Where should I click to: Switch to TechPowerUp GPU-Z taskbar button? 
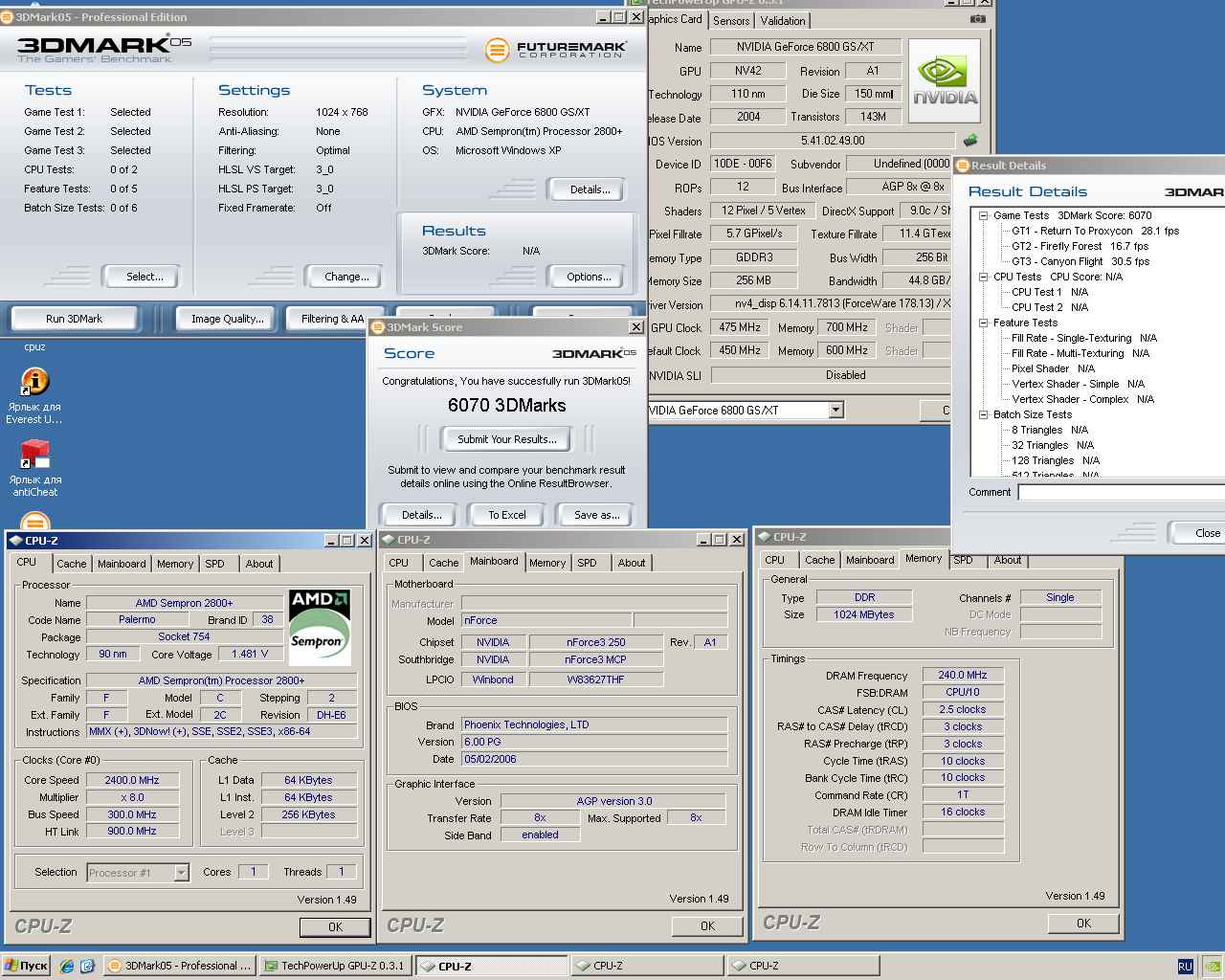click(x=335, y=967)
